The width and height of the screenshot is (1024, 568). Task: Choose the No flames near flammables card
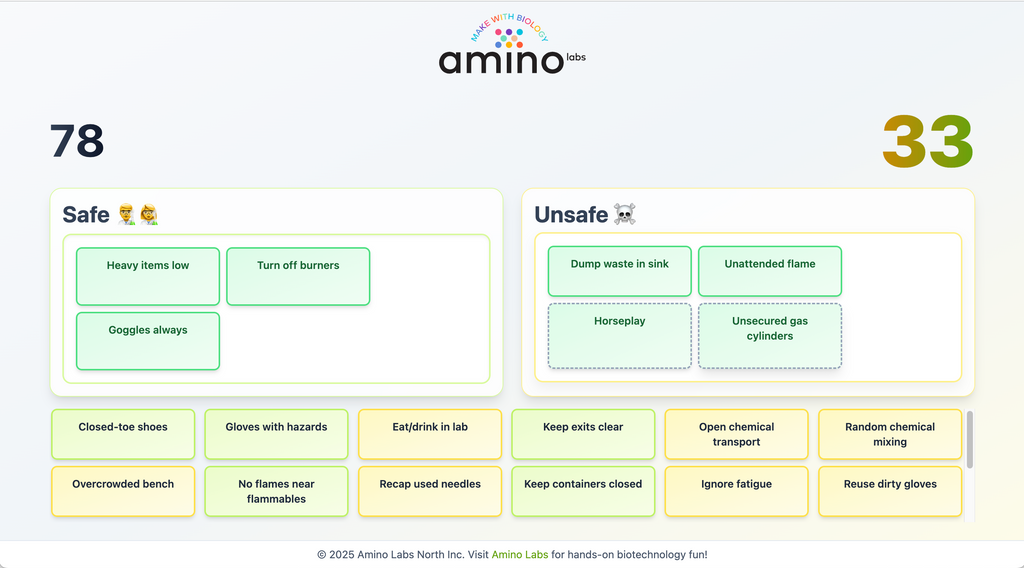point(276,492)
